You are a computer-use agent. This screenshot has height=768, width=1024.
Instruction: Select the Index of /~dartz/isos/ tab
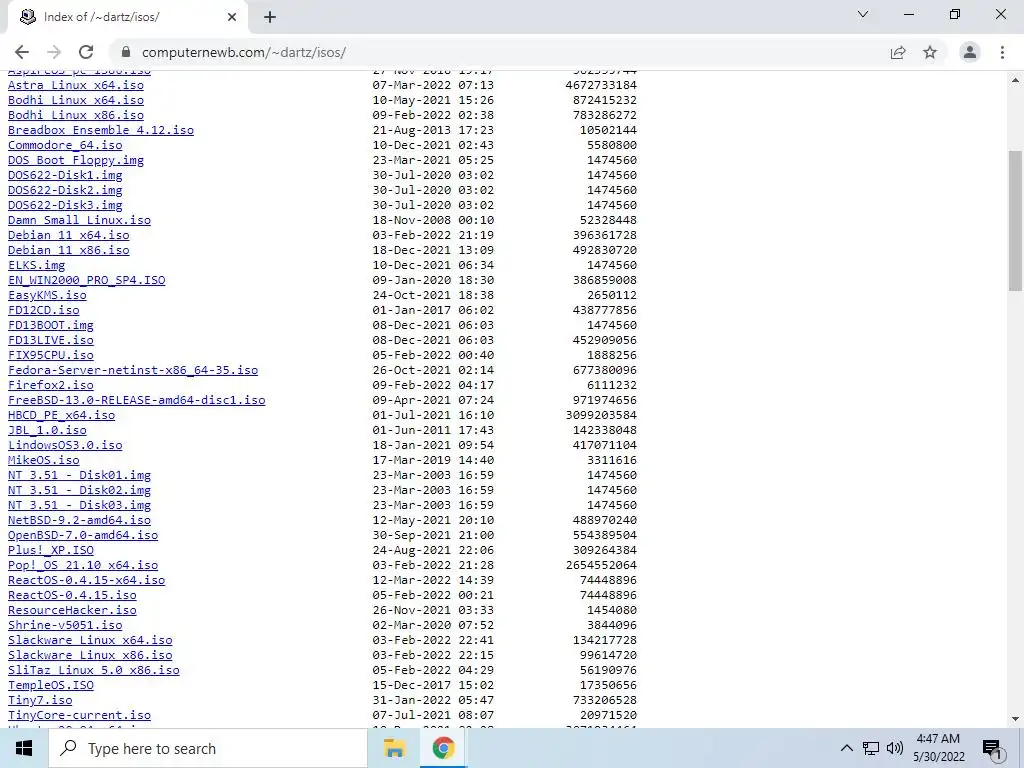click(127, 17)
